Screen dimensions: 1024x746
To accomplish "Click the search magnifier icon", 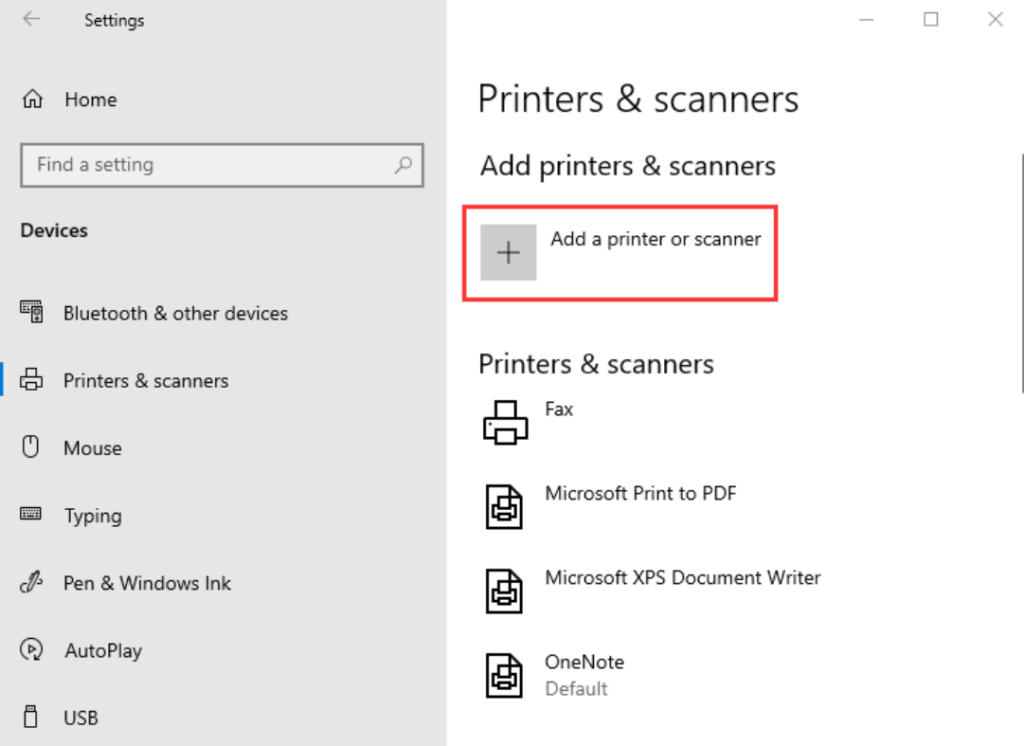I will coord(403,165).
